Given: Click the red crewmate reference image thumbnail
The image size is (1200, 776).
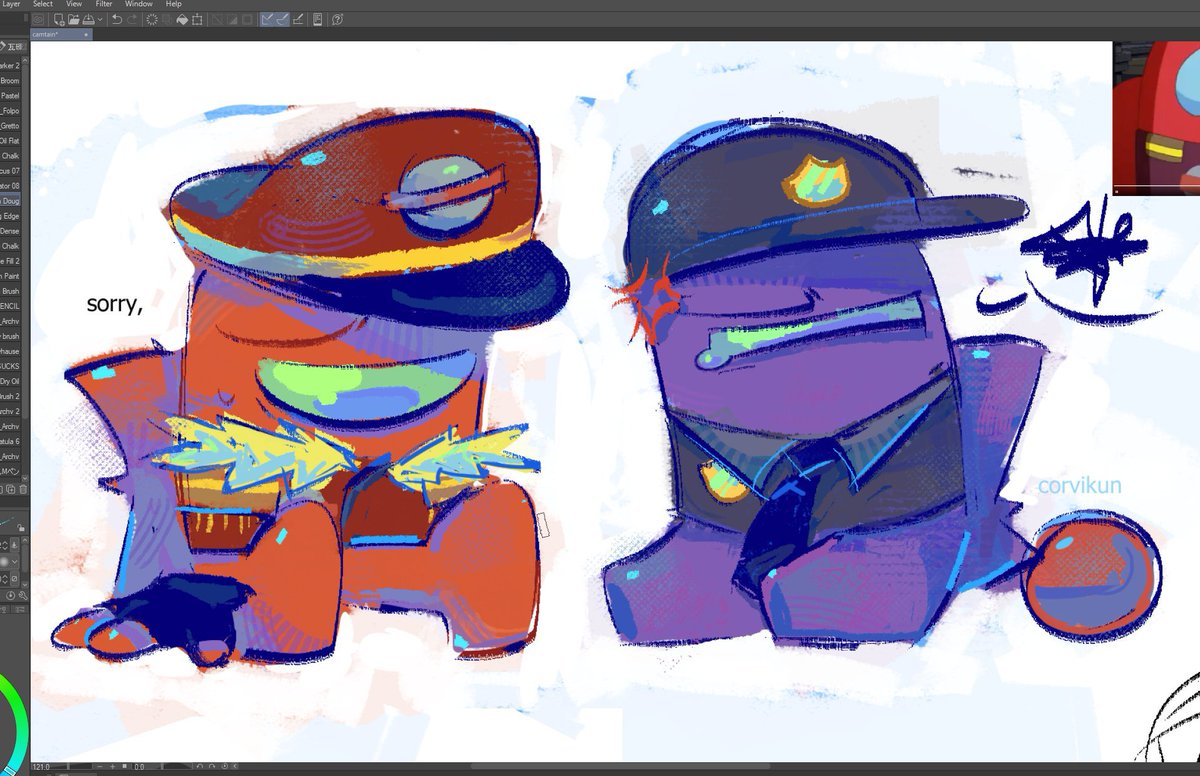Looking at the screenshot, I should [1156, 117].
